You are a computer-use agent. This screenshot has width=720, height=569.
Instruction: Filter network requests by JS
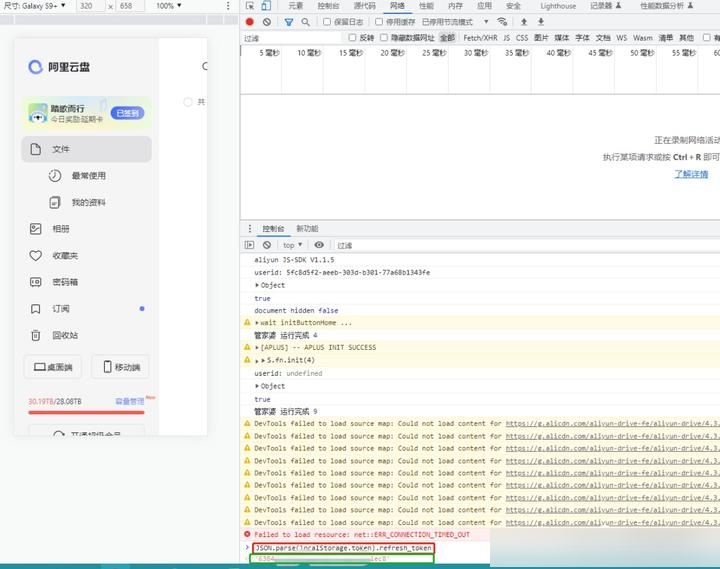[507, 38]
